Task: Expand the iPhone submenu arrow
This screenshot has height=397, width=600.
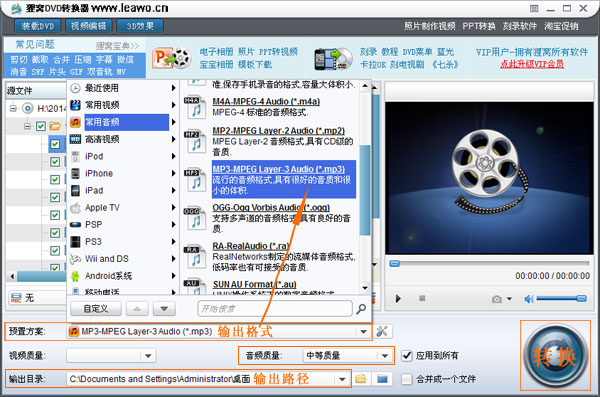Action: coord(173,173)
